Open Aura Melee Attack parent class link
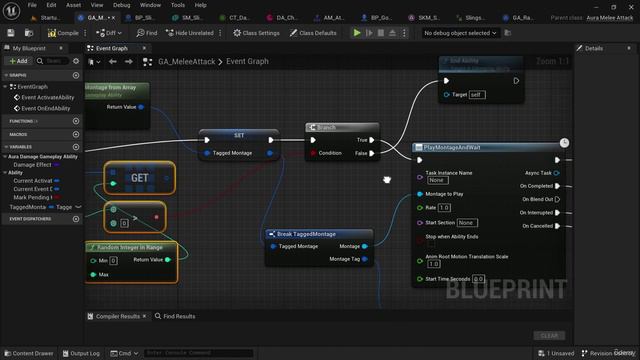640x360 pixels. click(x=609, y=18)
